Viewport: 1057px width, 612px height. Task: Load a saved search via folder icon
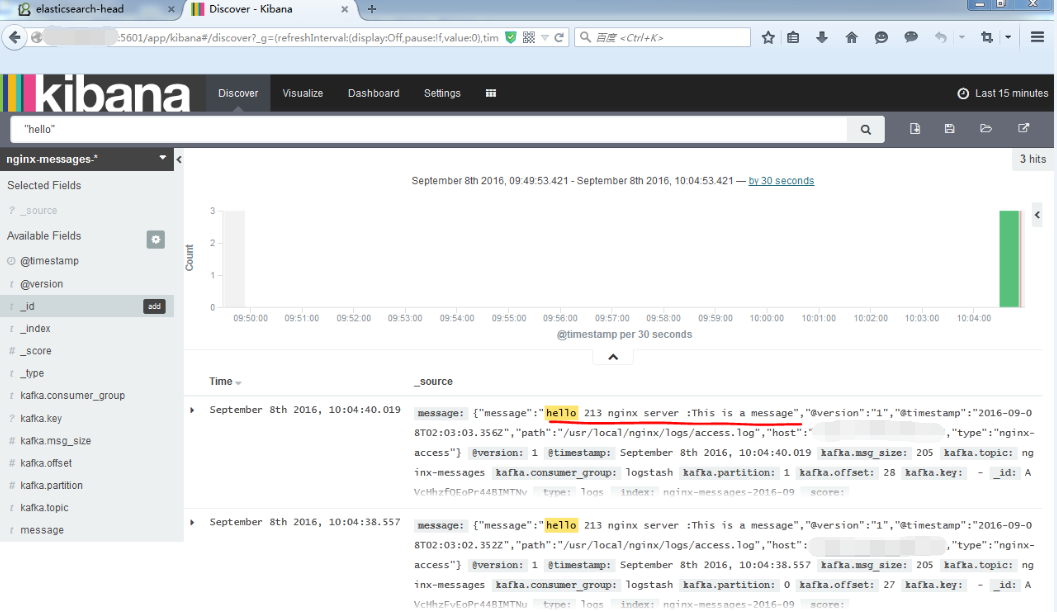986,128
